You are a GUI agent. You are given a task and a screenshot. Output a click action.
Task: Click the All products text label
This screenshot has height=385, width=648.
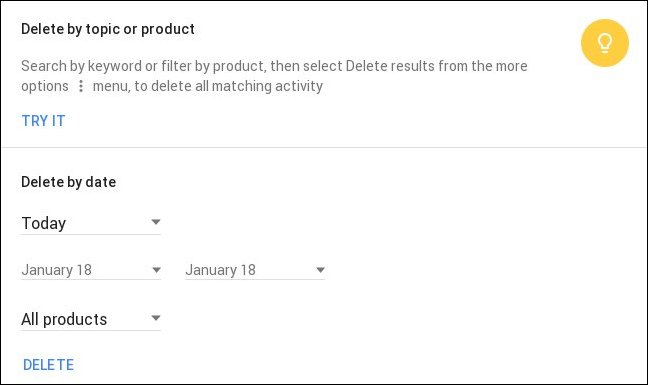coord(64,319)
